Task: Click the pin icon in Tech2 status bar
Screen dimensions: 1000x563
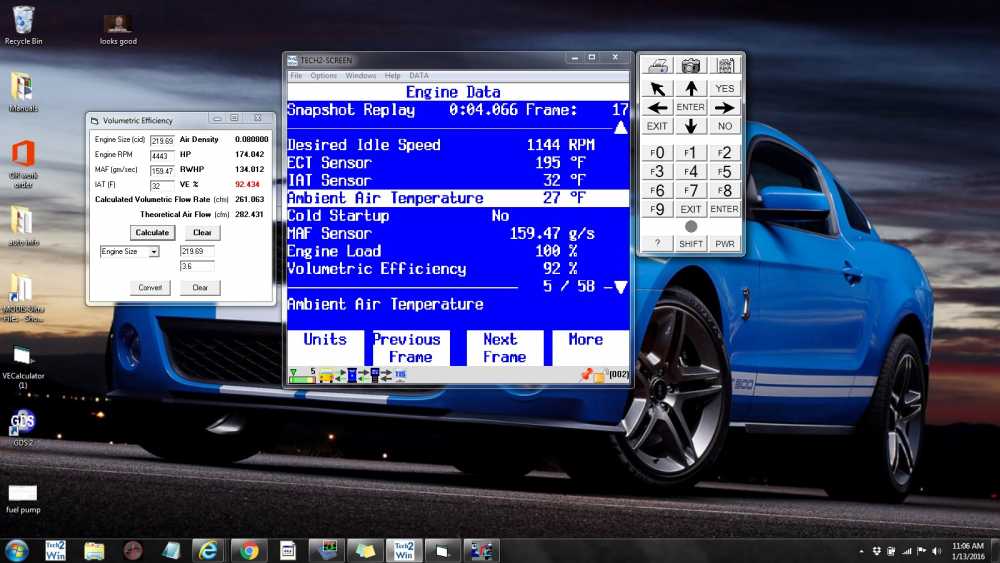Action: pos(587,375)
